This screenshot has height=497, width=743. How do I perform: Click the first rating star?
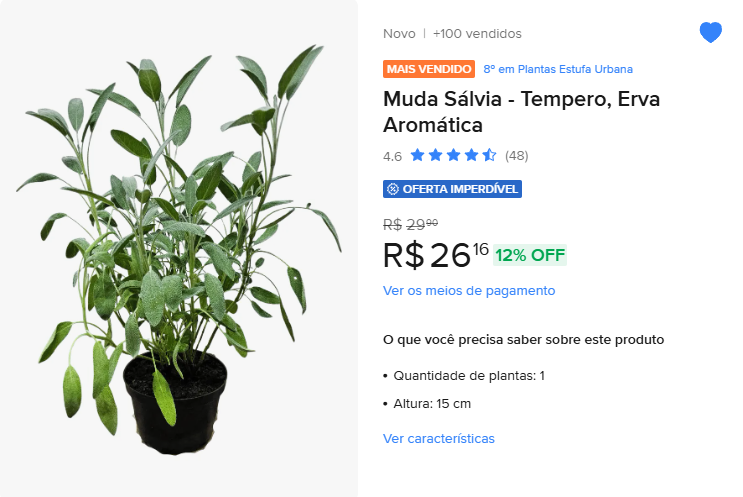(417, 155)
